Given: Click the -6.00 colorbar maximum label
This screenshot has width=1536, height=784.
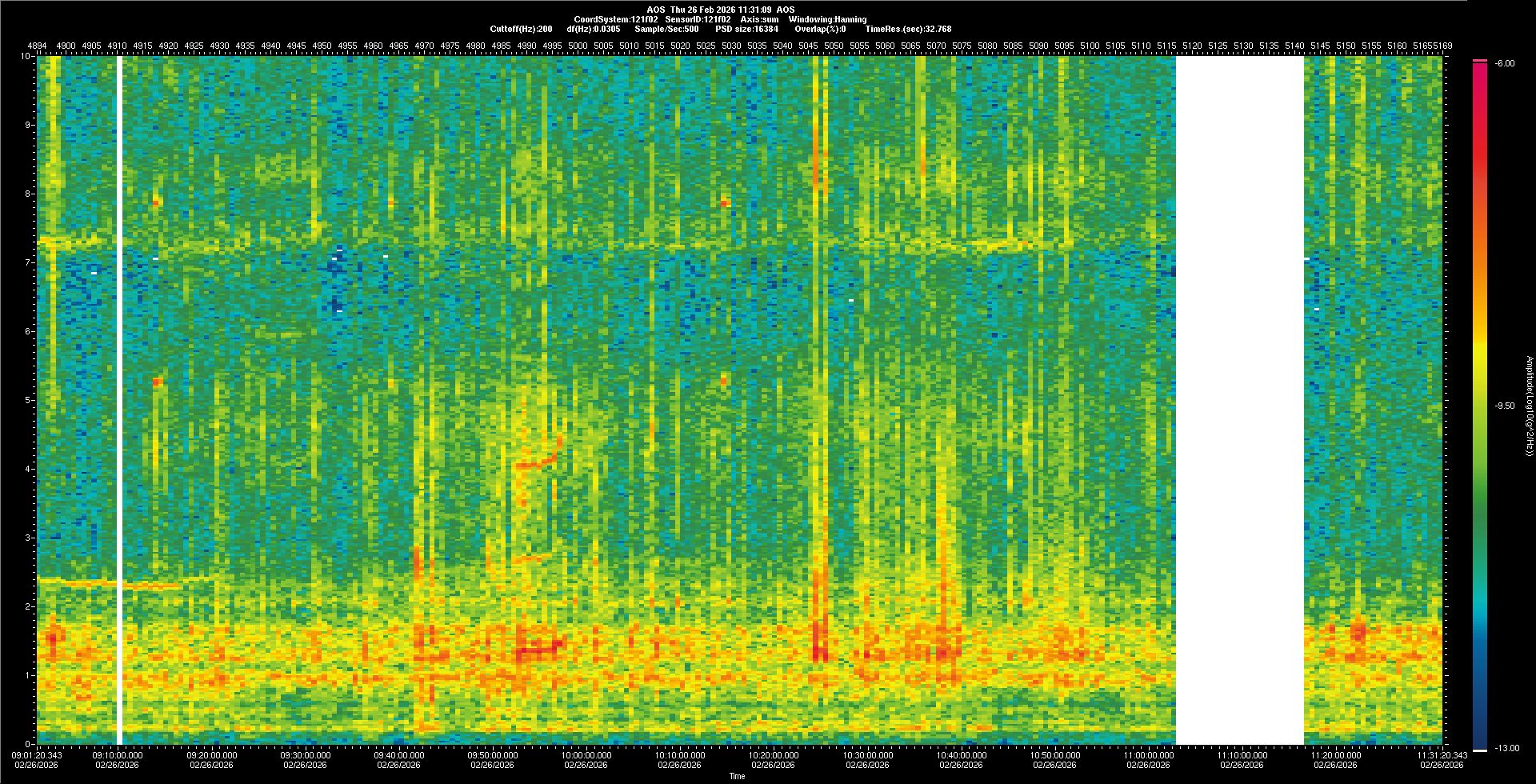Looking at the screenshot, I should click(x=1505, y=63).
